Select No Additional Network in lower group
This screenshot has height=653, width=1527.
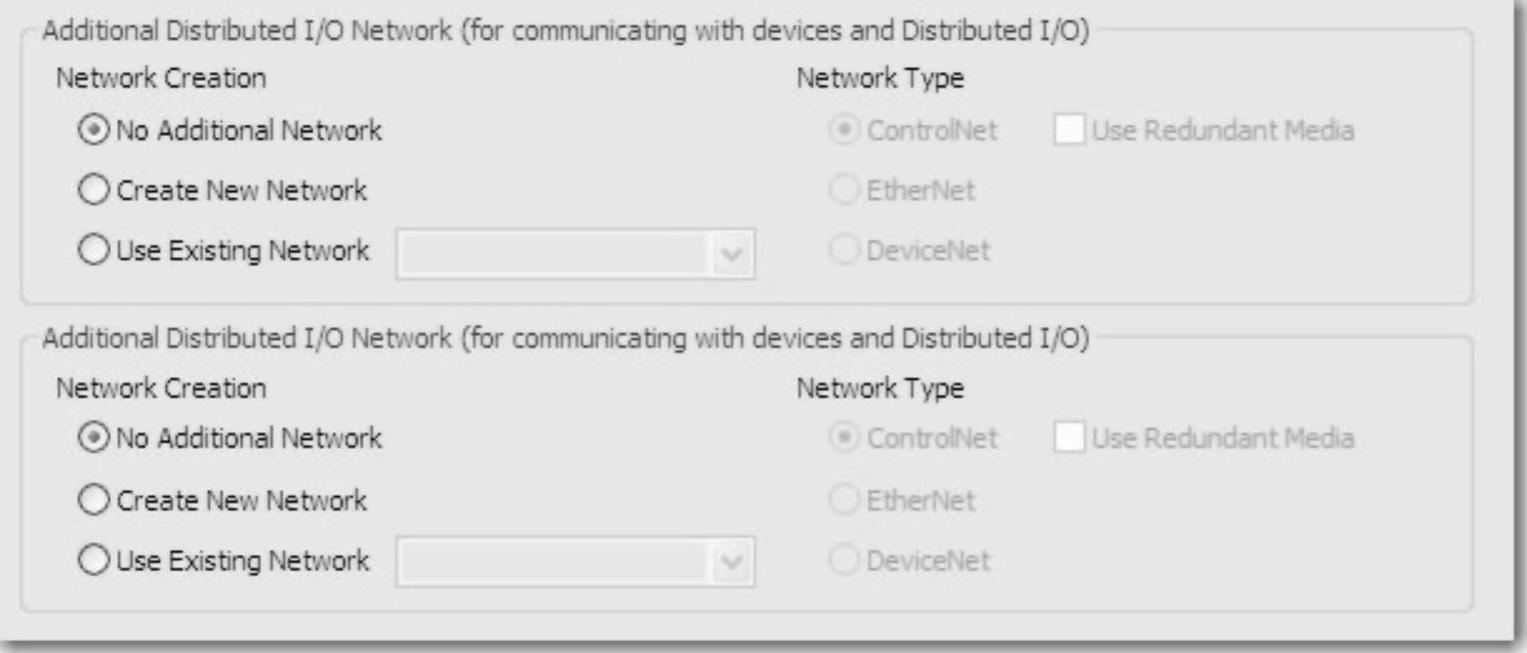(x=92, y=438)
